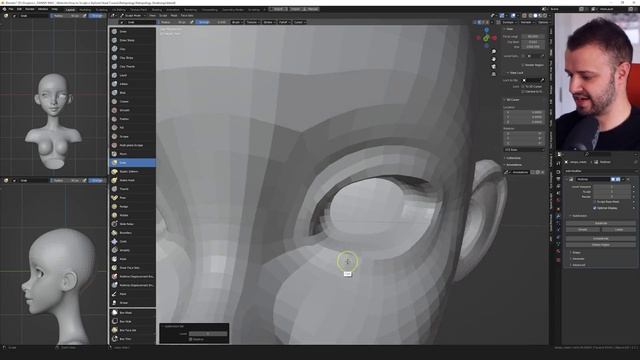This screenshot has height=360, width=640.
Task: Select the Smooth brush tool
Action: (x=132, y=110)
